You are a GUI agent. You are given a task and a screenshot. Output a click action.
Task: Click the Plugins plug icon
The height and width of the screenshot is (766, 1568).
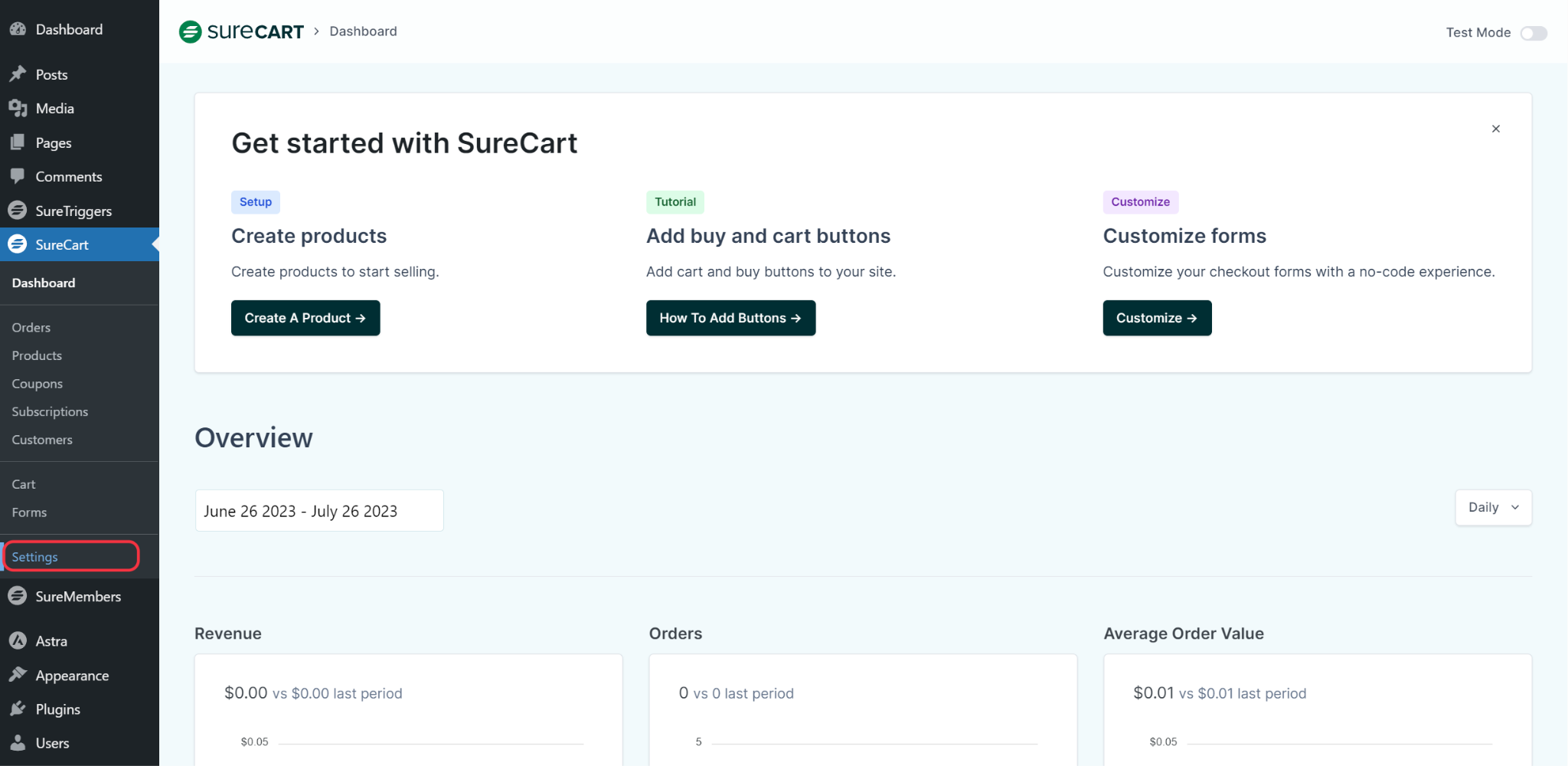coord(18,709)
